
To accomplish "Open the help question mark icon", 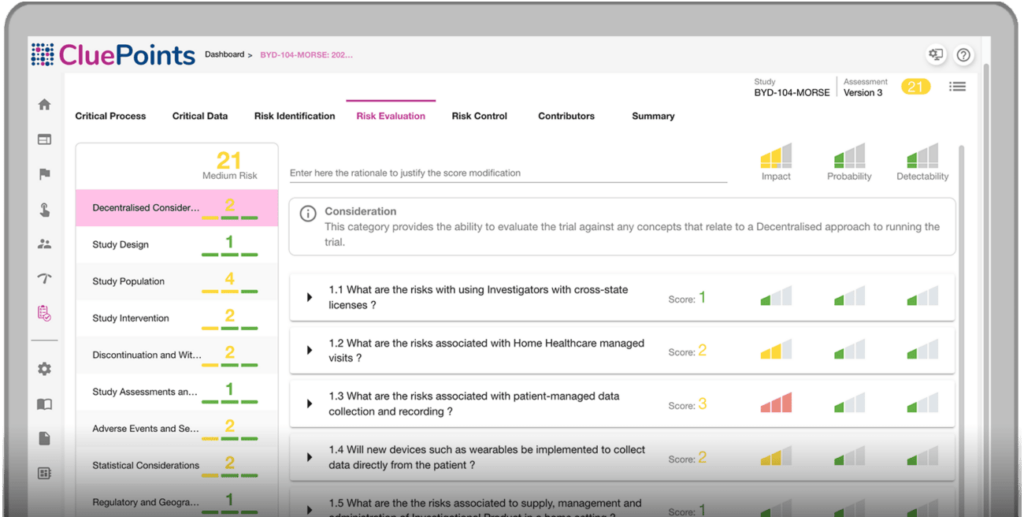I will [963, 55].
